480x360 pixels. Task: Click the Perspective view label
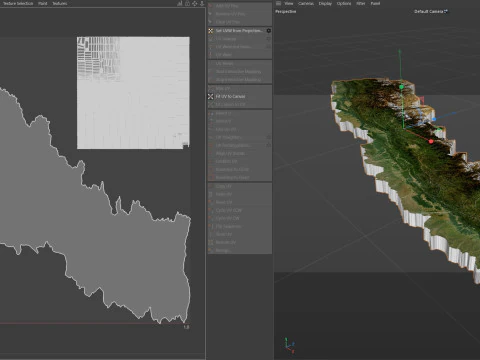pyautogui.click(x=286, y=11)
